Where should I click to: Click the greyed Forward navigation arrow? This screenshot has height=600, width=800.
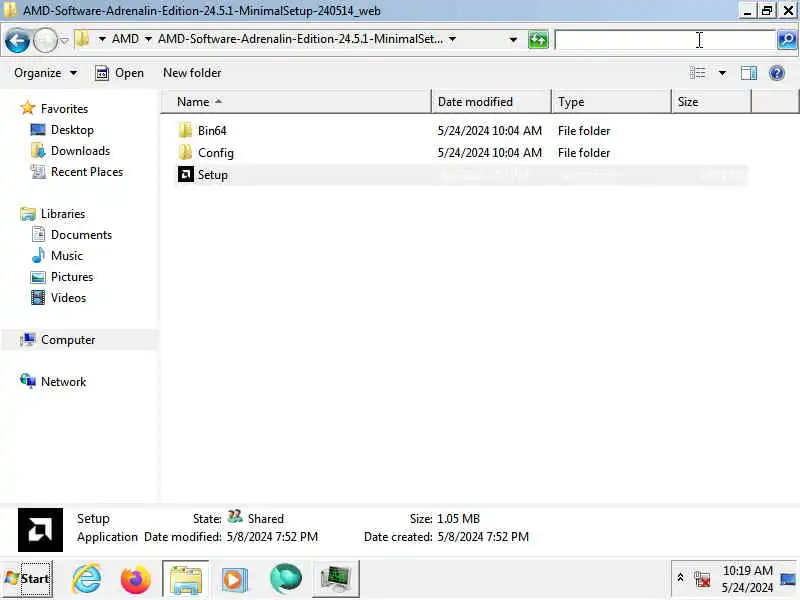[45, 40]
